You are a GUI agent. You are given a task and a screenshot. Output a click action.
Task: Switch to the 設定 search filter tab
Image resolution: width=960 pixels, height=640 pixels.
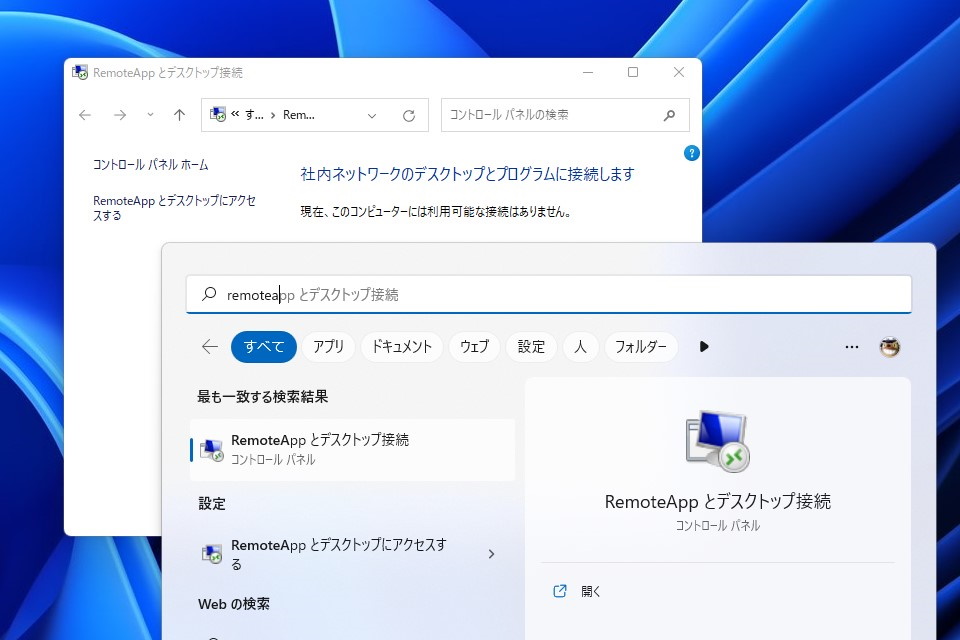tap(531, 346)
